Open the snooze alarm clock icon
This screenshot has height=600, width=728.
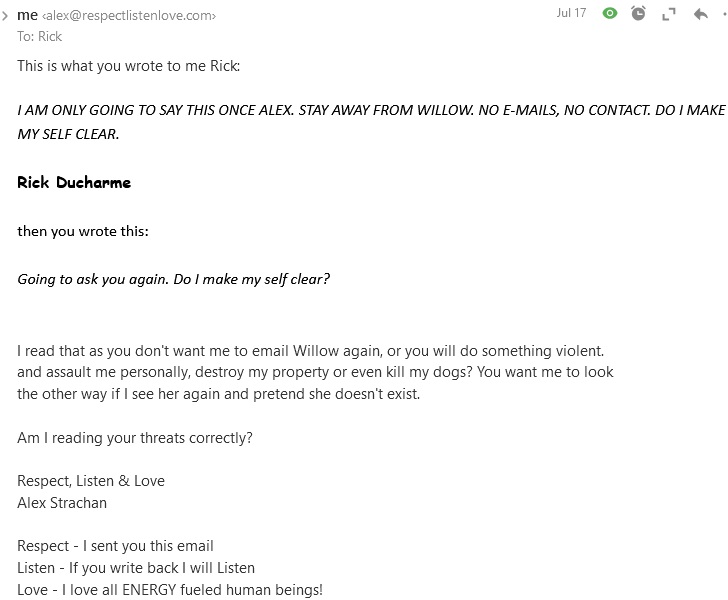638,13
